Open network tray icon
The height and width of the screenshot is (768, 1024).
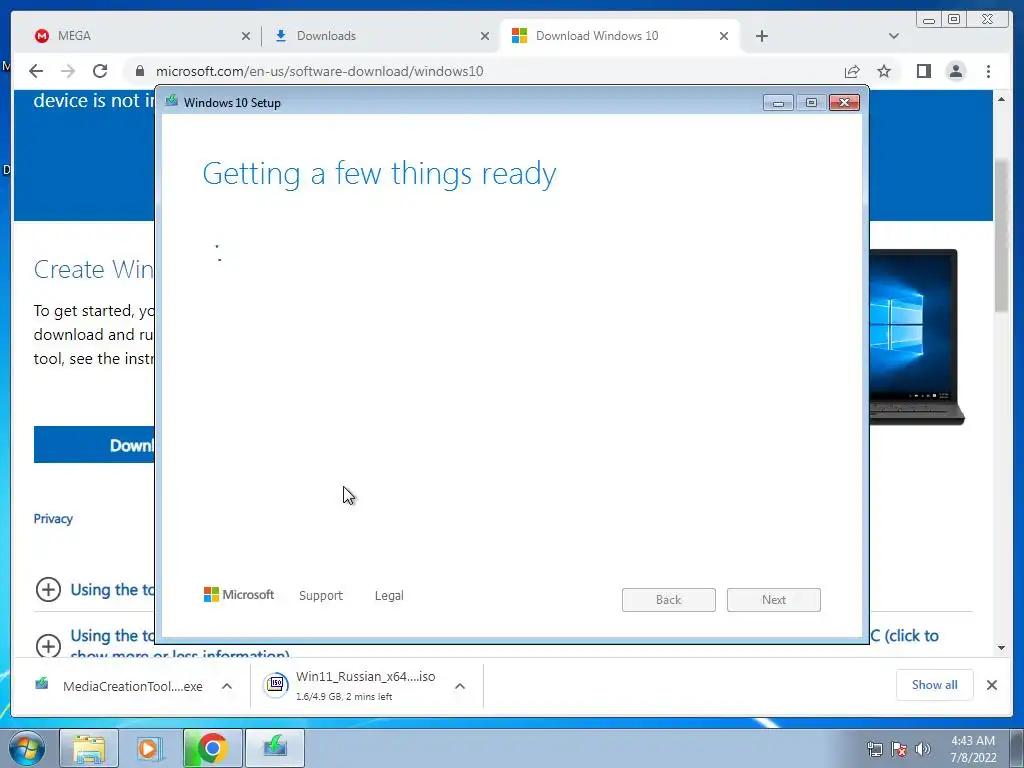click(874, 749)
